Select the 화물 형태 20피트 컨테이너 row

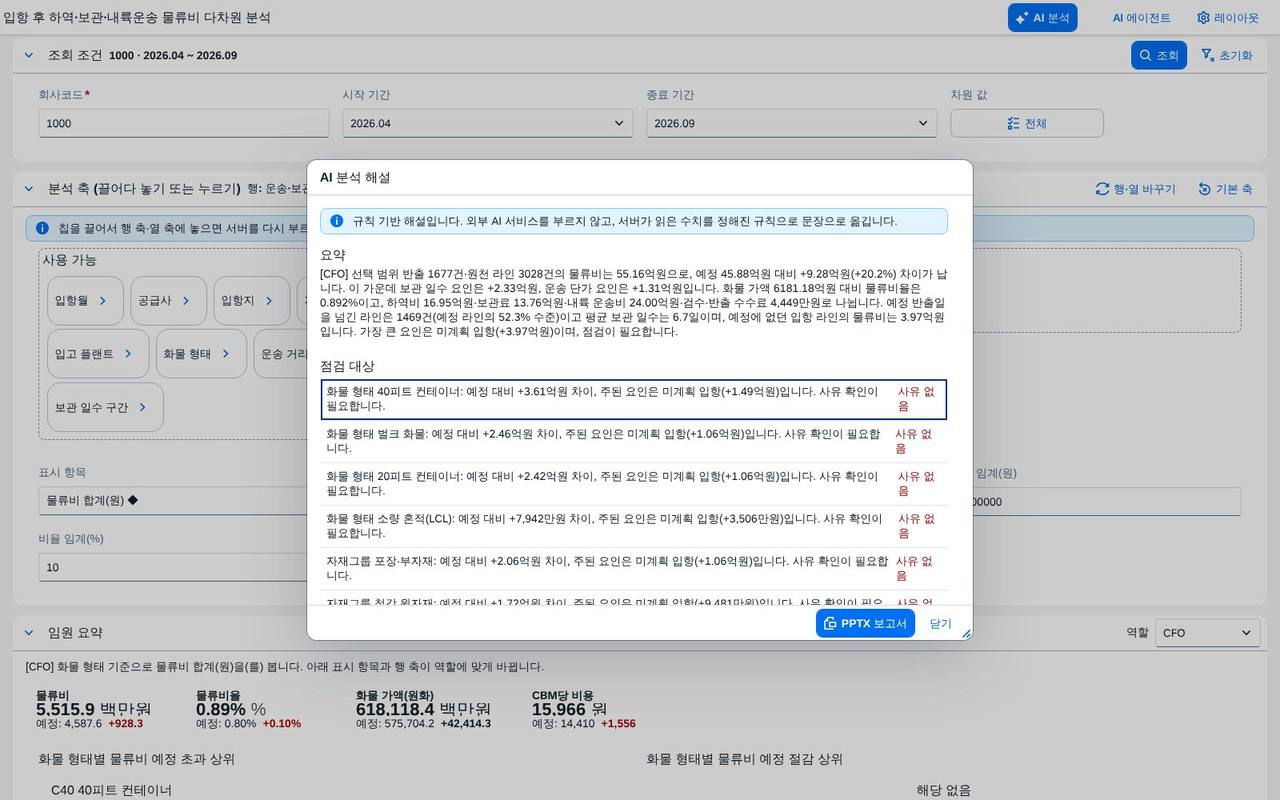coord(634,483)
